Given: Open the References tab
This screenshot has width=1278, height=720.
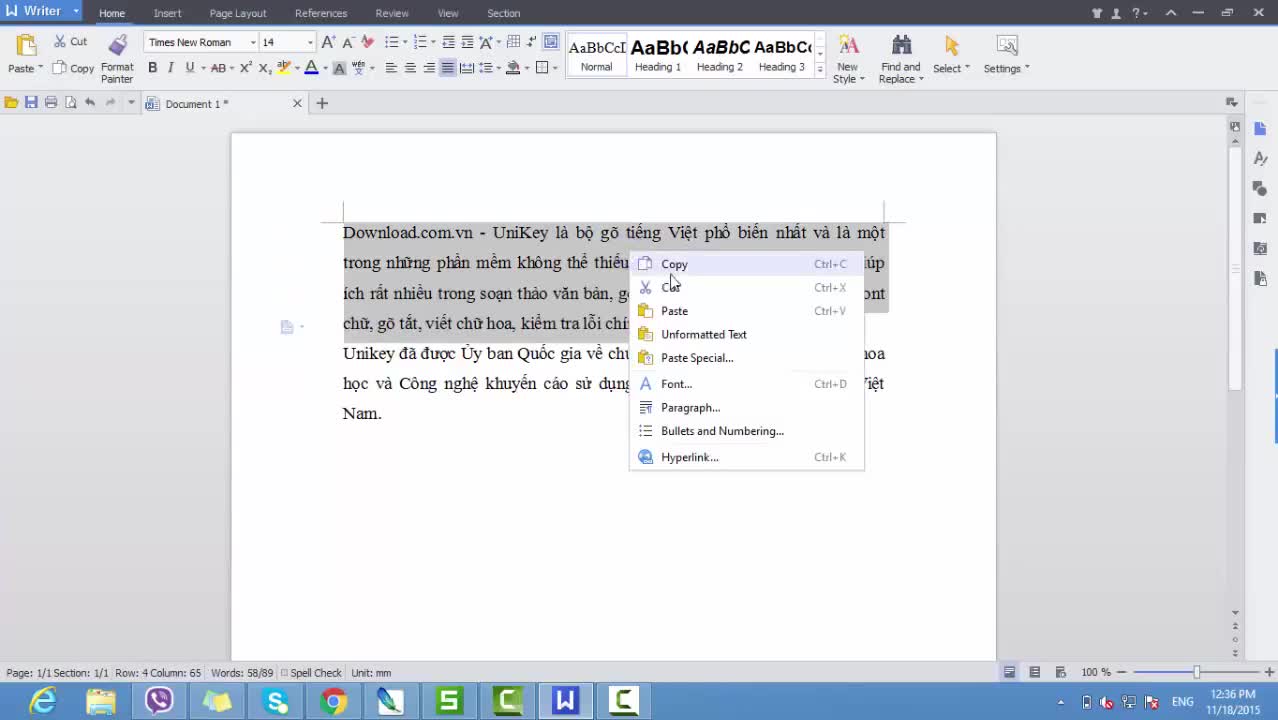Looking at the screenshot, I should (321, 13).
